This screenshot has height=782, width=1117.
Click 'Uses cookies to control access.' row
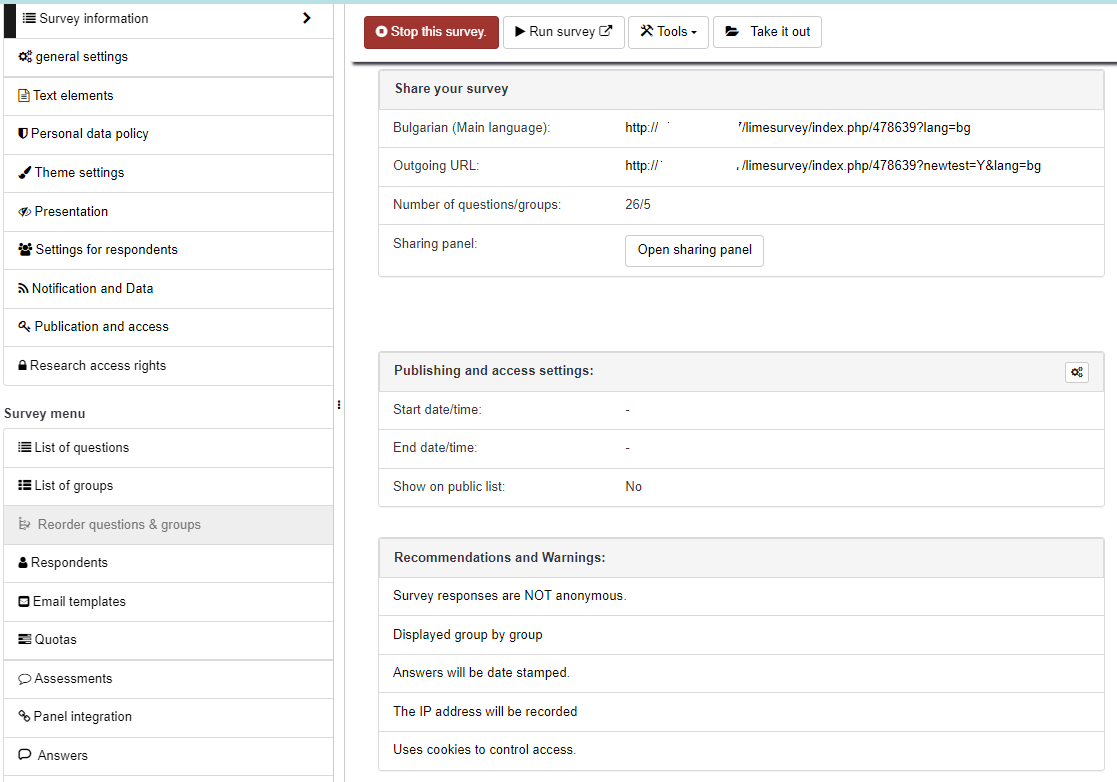741,750
